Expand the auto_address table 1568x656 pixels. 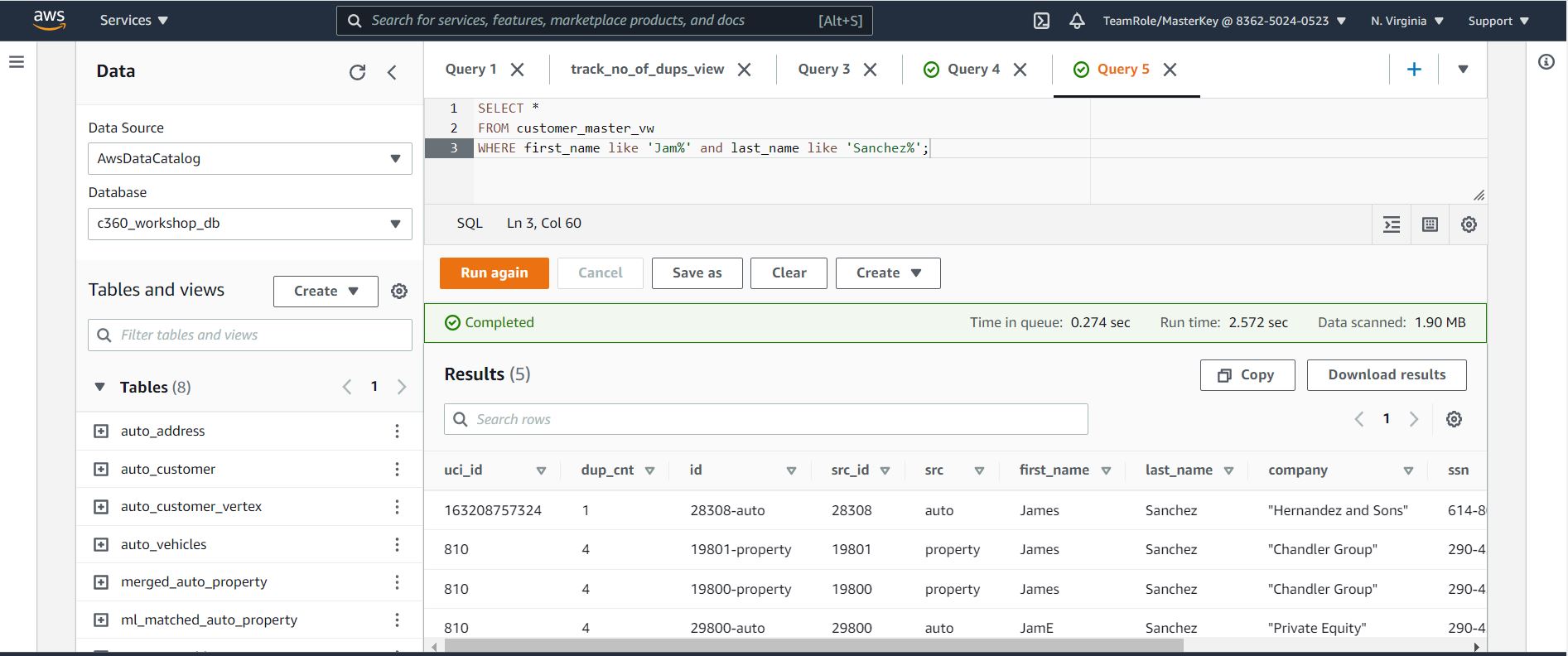(x=101, y=431)
